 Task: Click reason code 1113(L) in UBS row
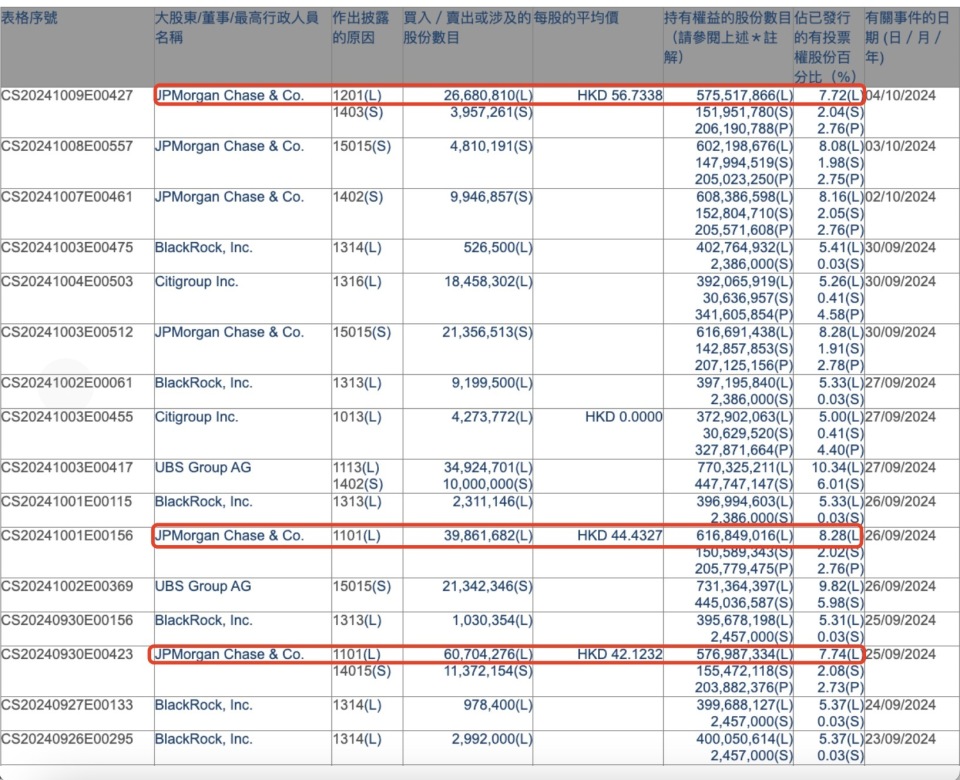point(356,468)
